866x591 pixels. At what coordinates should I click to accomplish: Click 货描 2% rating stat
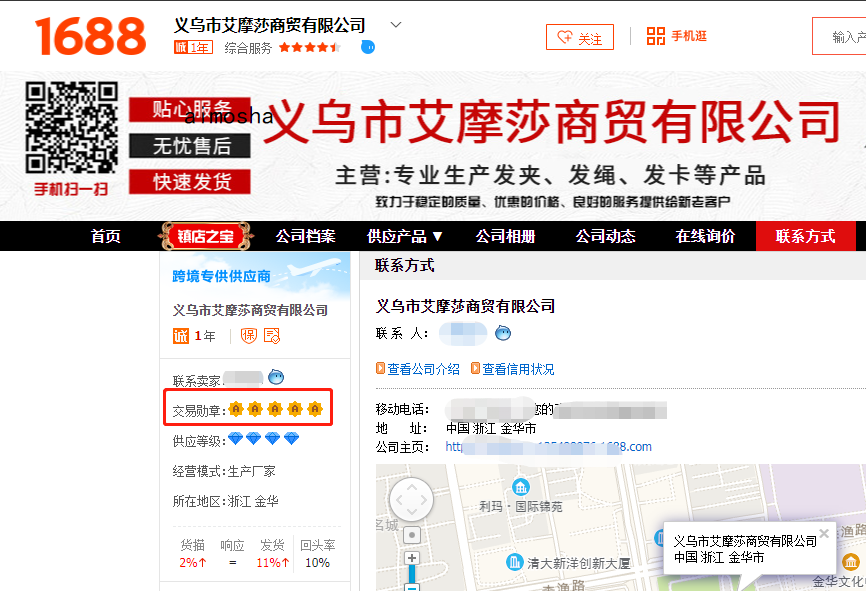tap(193, 554)
